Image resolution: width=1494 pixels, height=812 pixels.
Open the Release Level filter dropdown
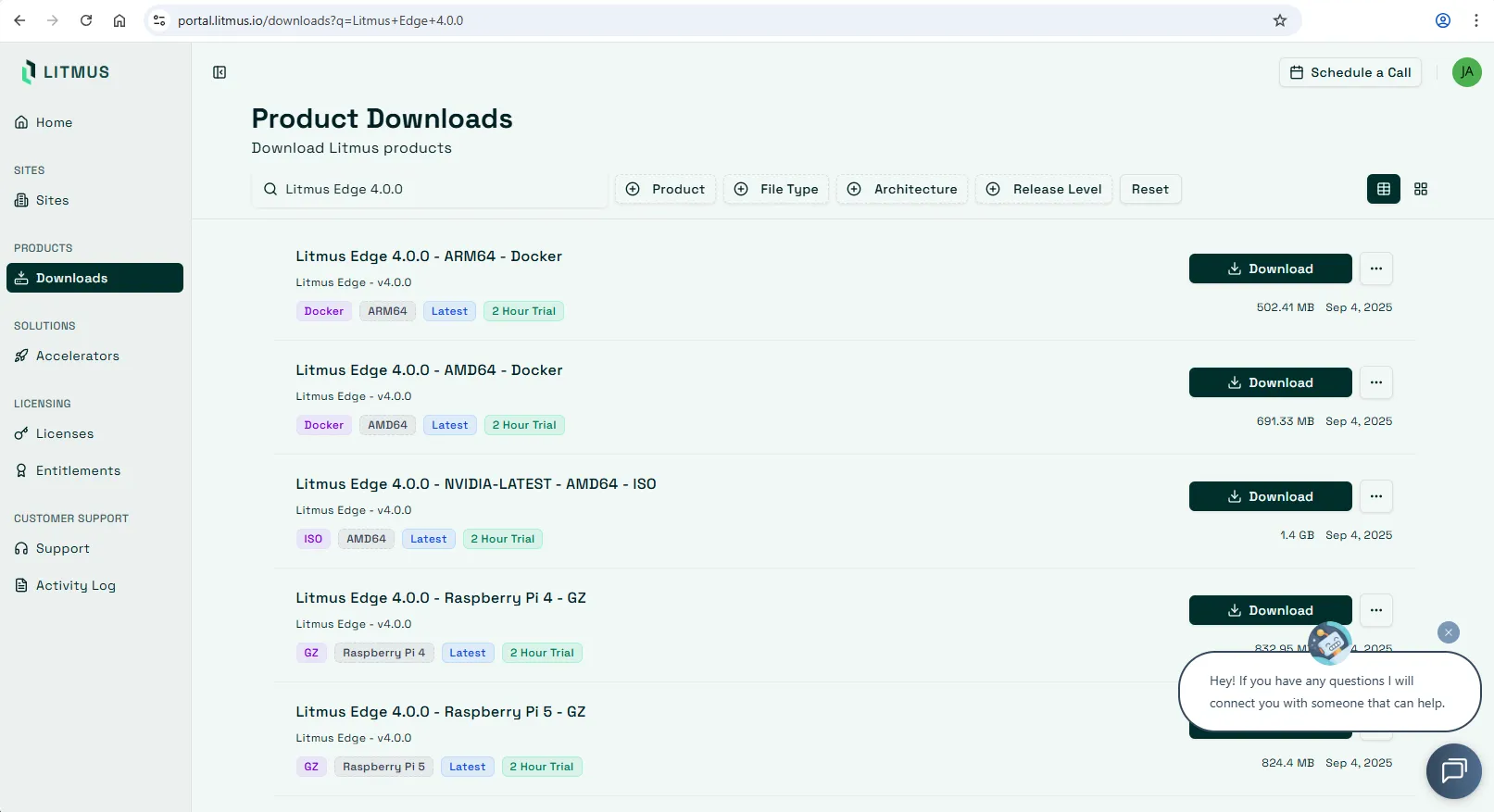pos(1044,189)
